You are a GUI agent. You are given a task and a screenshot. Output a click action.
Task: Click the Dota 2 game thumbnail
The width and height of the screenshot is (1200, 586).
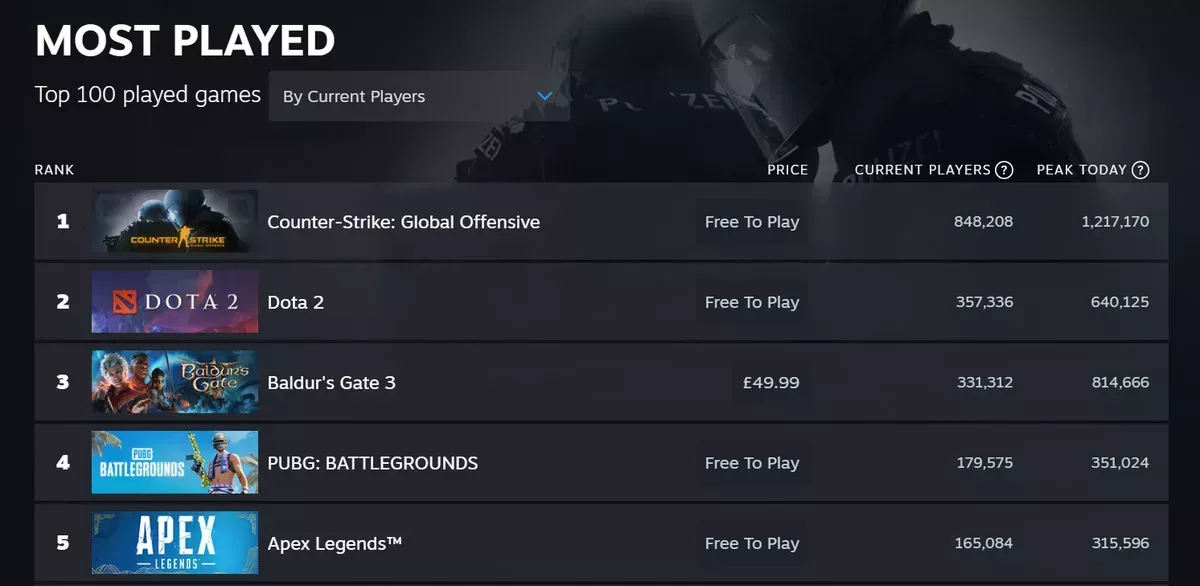(x=175, y=302)
